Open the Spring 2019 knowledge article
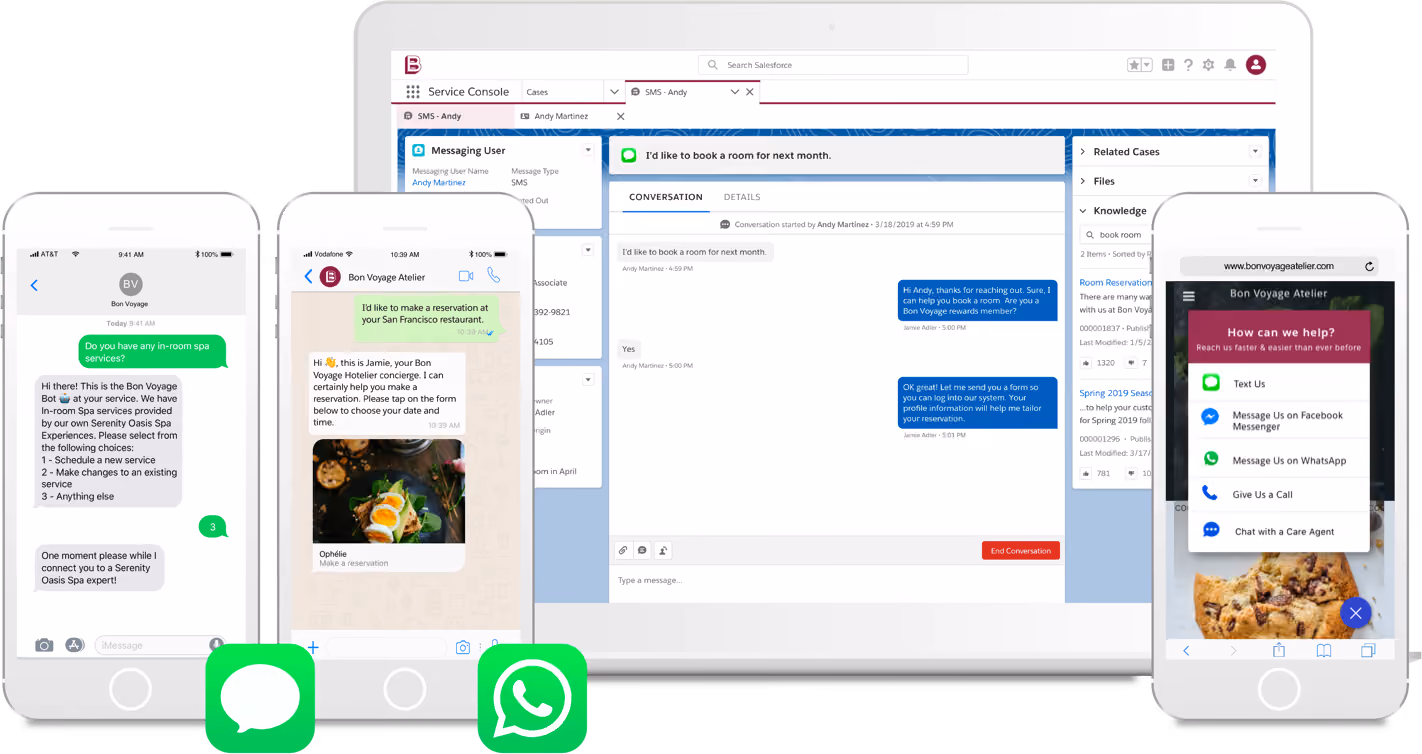This screenshot has height=754, width=1422. coord(1116,393)
